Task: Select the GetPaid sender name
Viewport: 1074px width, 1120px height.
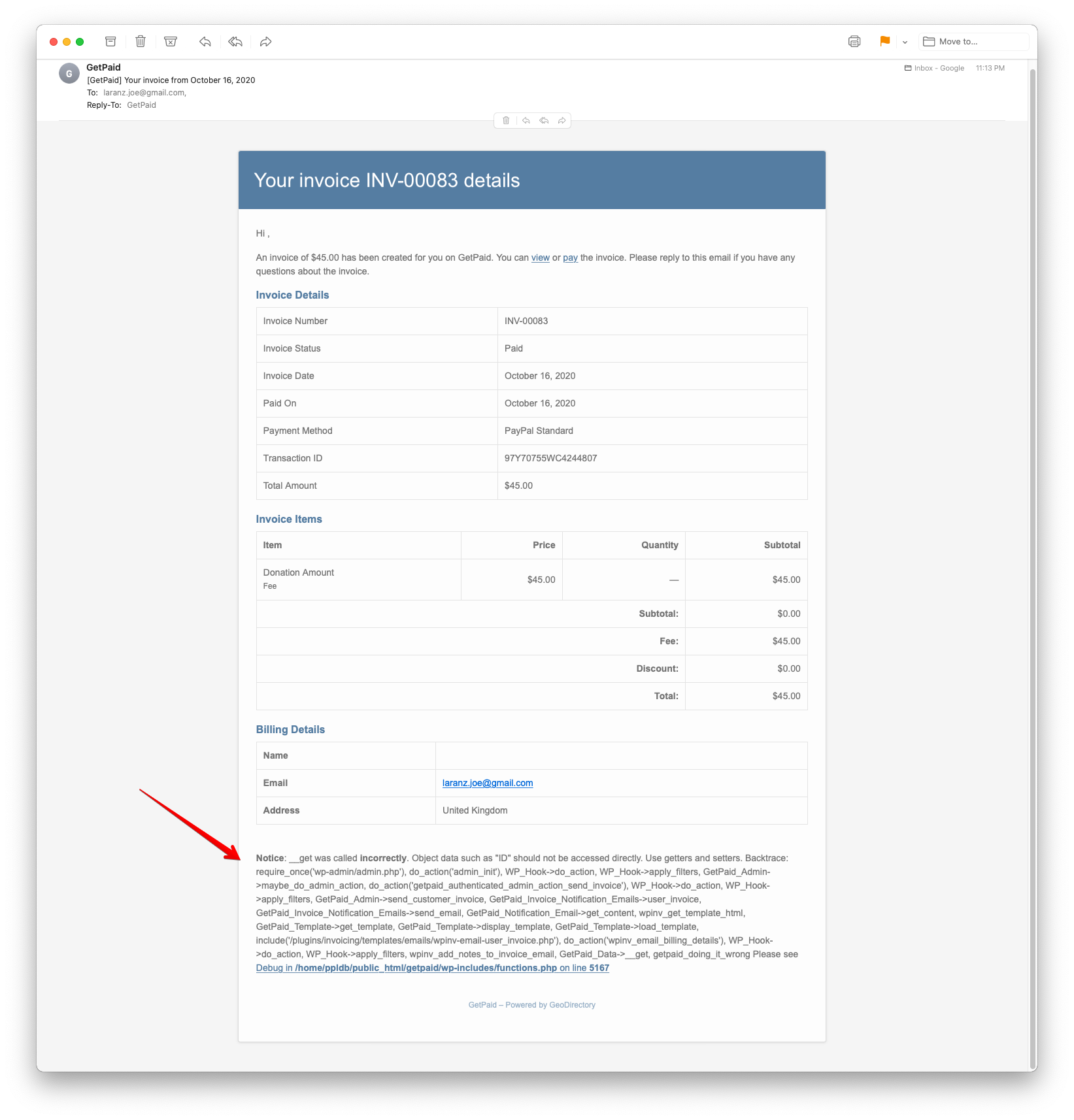Action: tap(103, 67)
